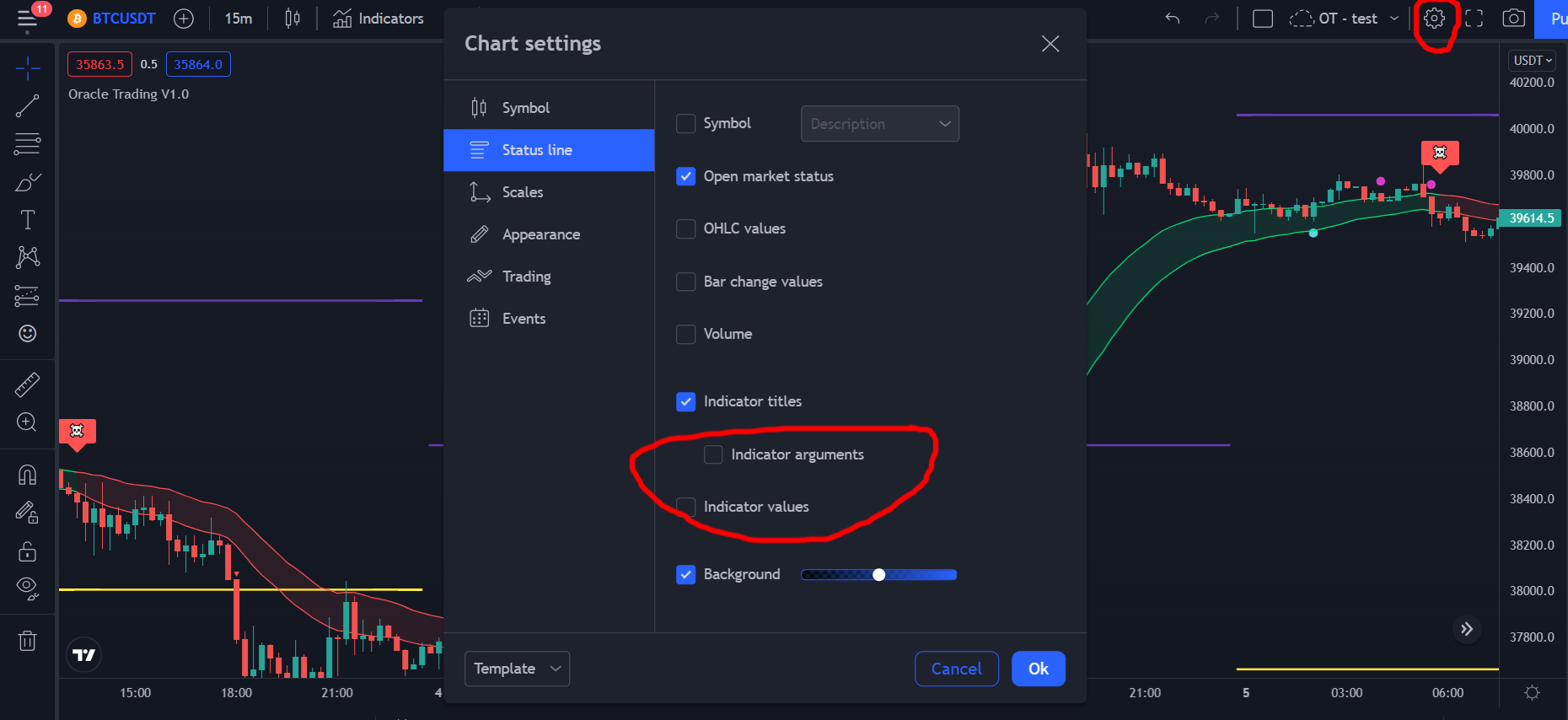Click the Cancel button
Screen dimensions: 1568x720
coord(956,669)
